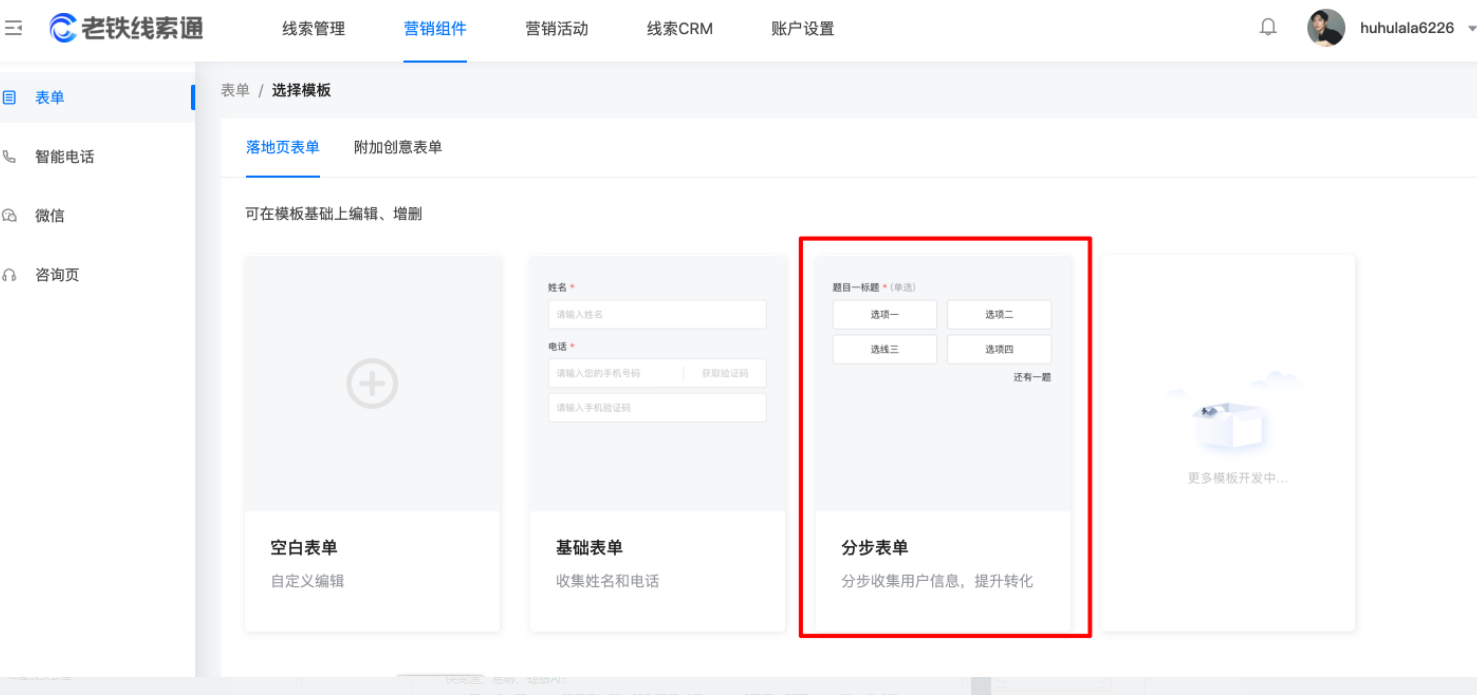Expand 还有一题 in the step form

[x=1030, y=377]
